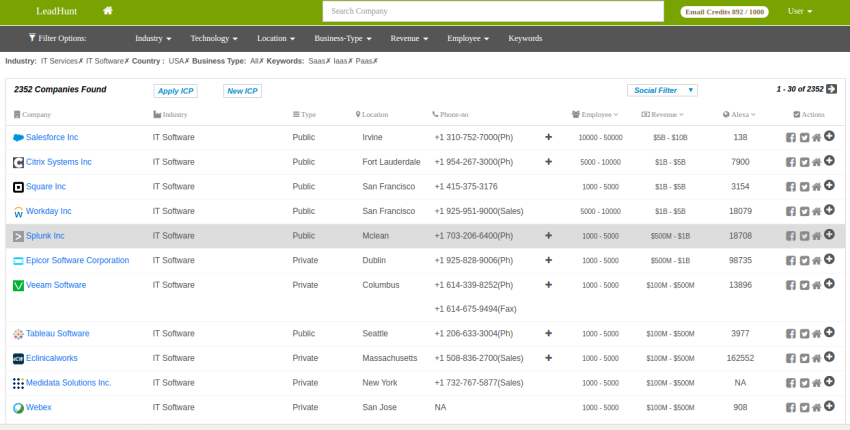Viewport: 850px width, 430px height.
Task: Add Splunk Inc with plus circle icon
Action: pyautogui.click(x=829, y=234)
